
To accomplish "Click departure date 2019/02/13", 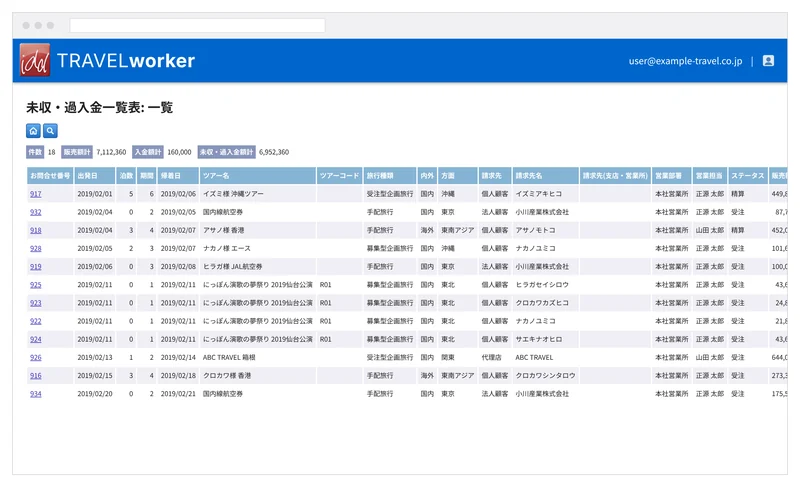I will pyautogui.click(x=95, y=357).
